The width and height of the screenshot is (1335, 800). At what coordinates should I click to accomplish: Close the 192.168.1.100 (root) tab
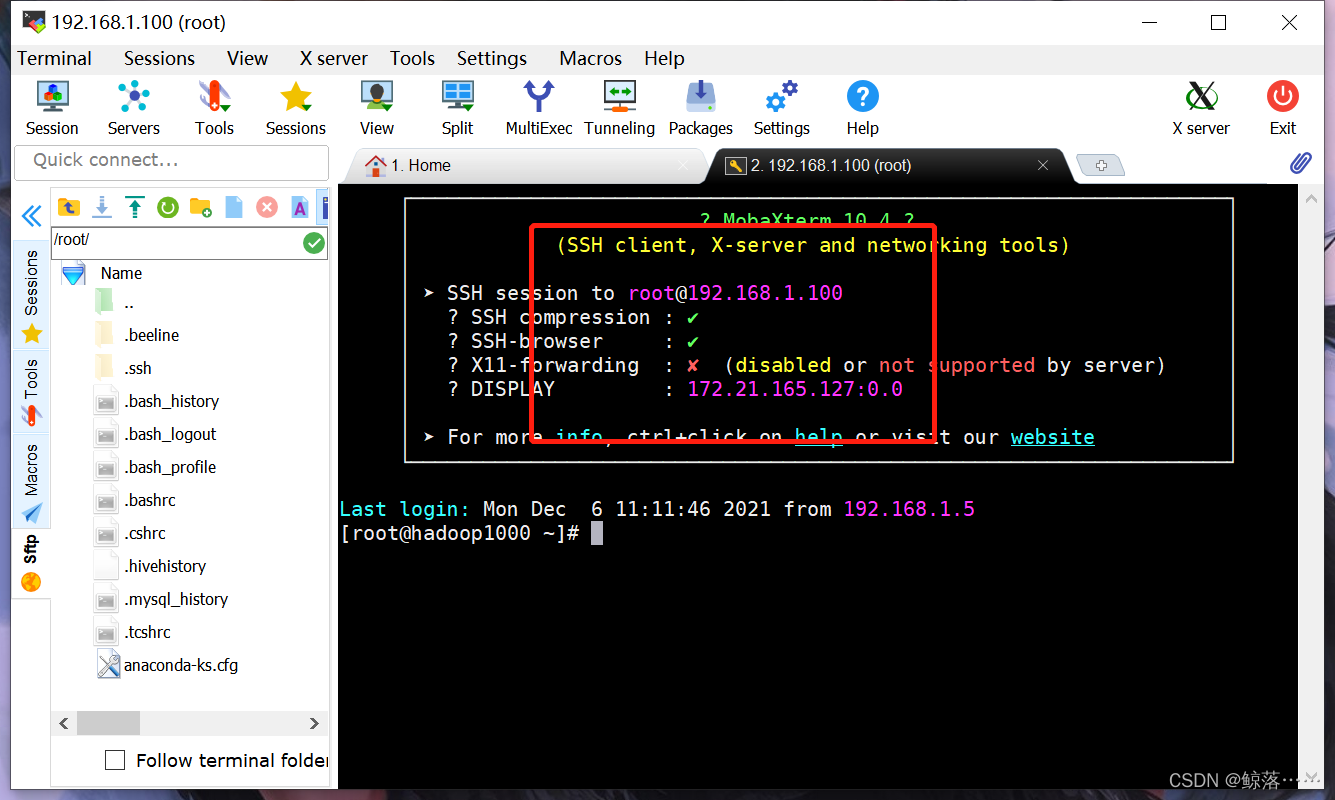pyautogui.click(x=1043, y=165)
